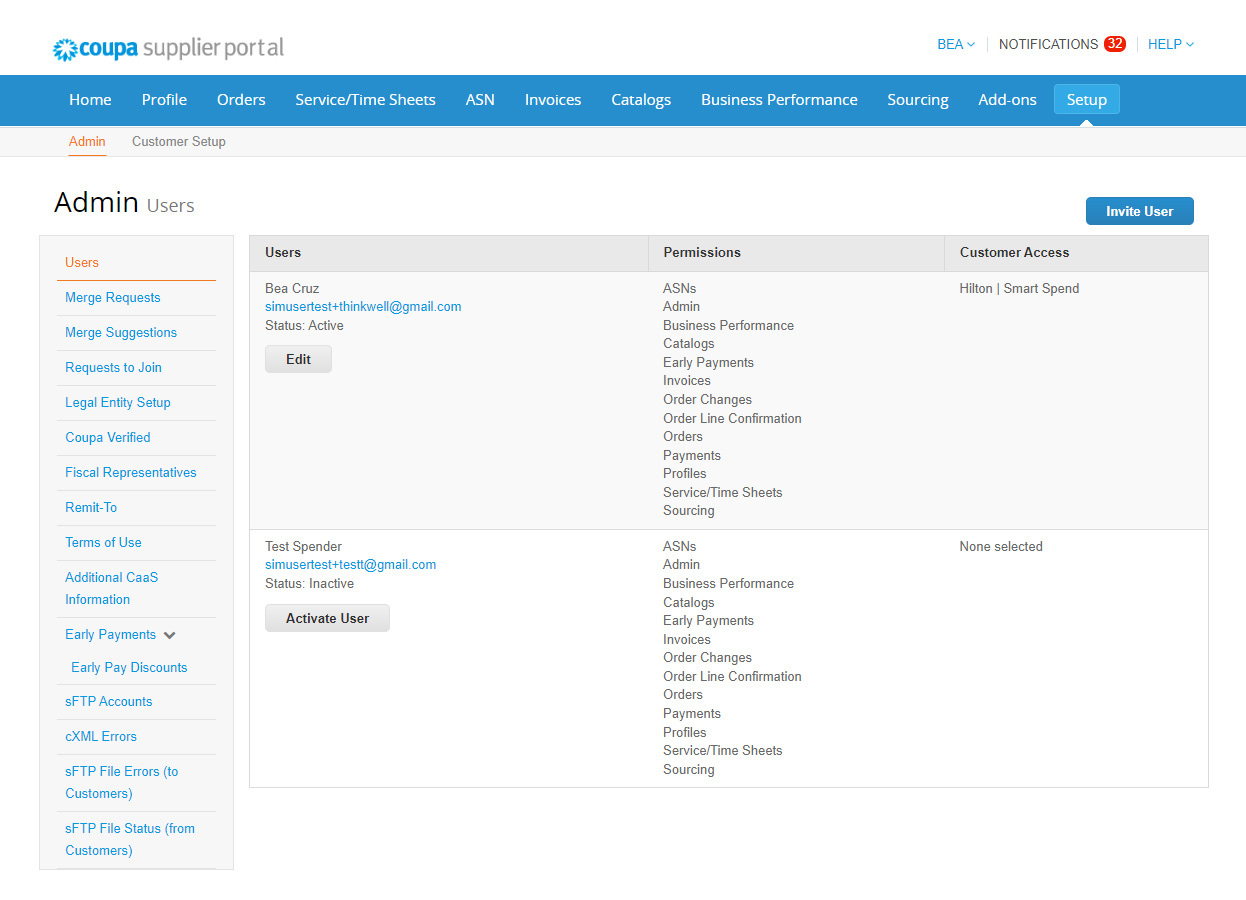Open Bea Cruz's email address link
Viewport: 1246px width, 900px height.
[363, 307]
